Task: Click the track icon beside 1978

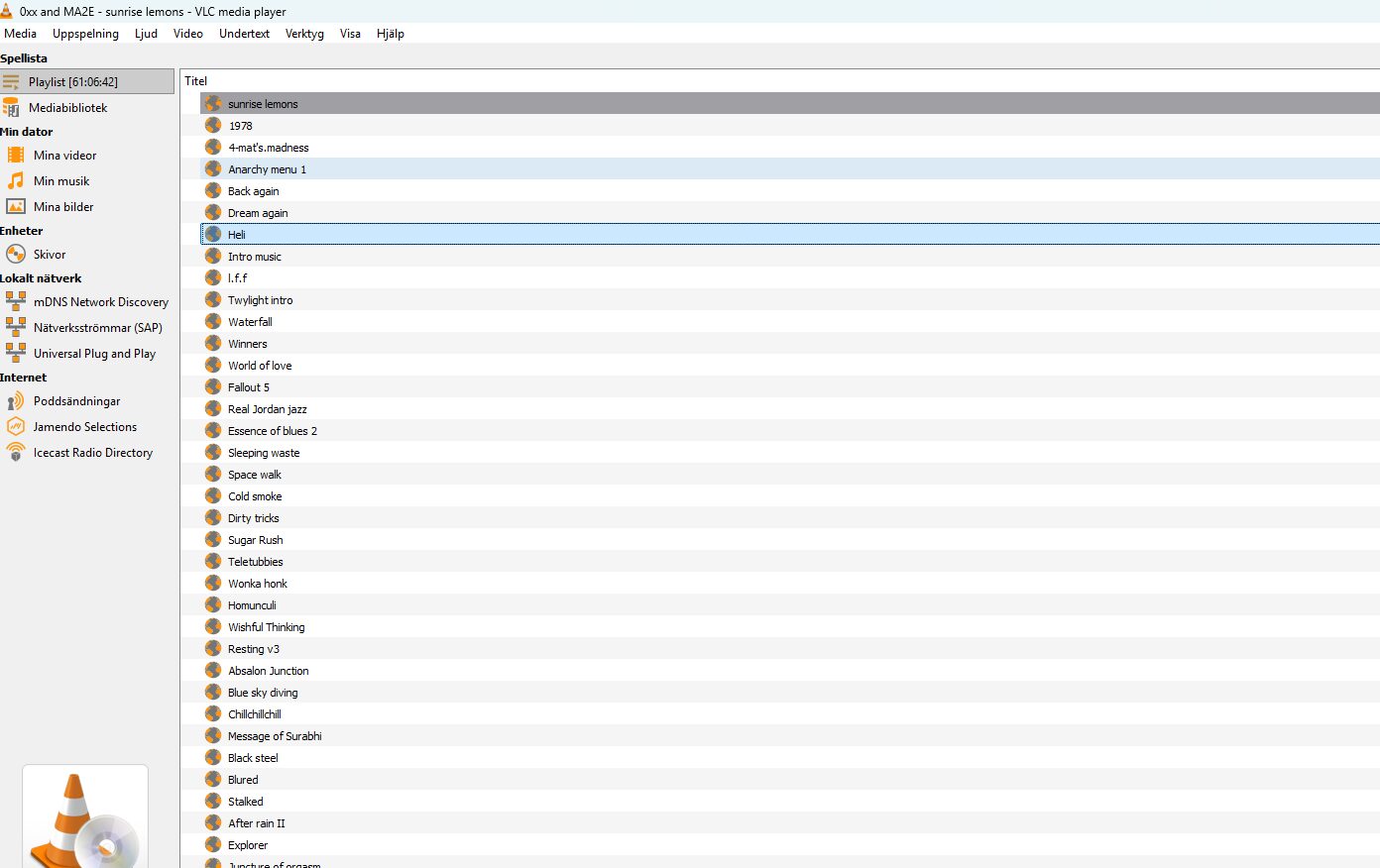Action: [213, 125]
